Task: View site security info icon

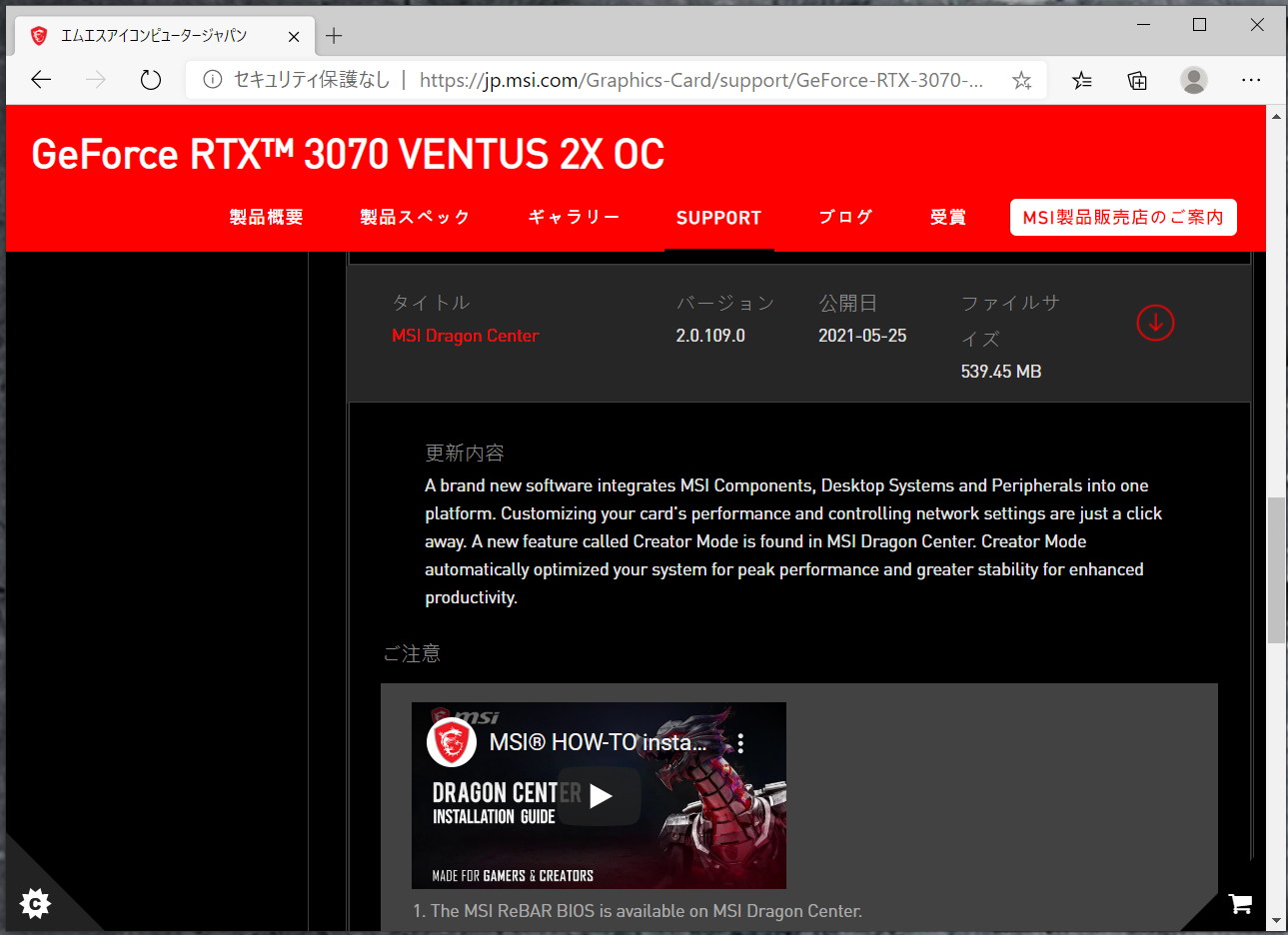Action: [x=212, y=80]
